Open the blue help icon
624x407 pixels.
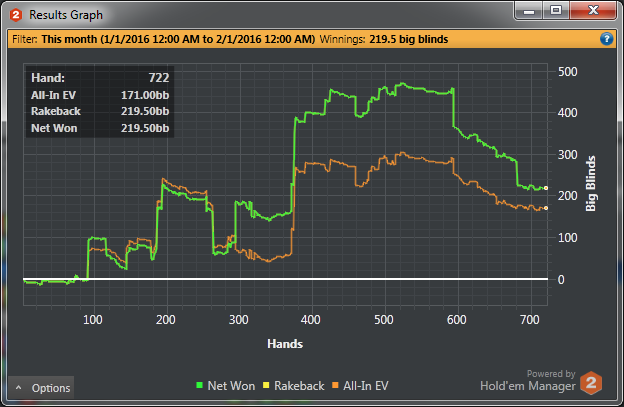[606, 39]
